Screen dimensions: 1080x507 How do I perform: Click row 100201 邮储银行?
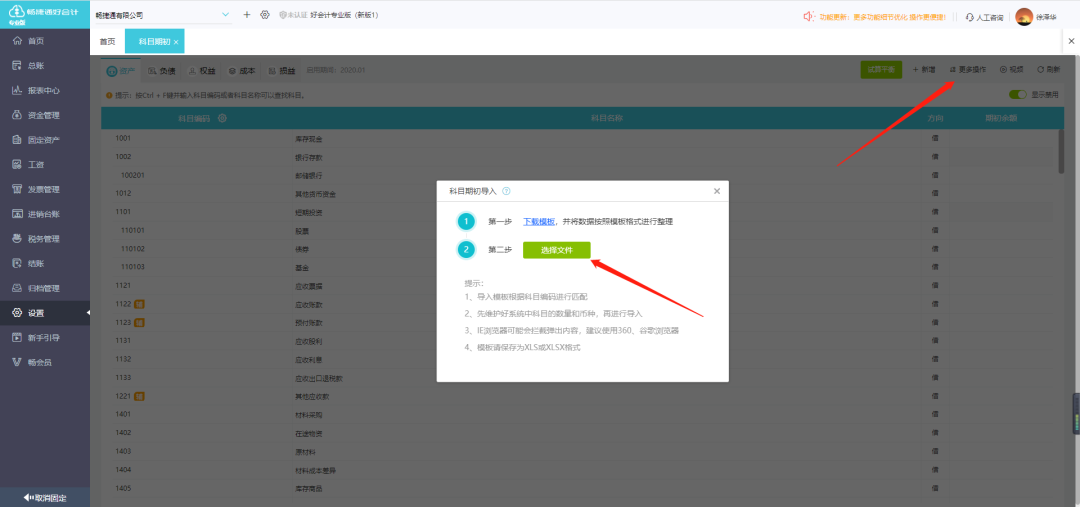[579, 175]
